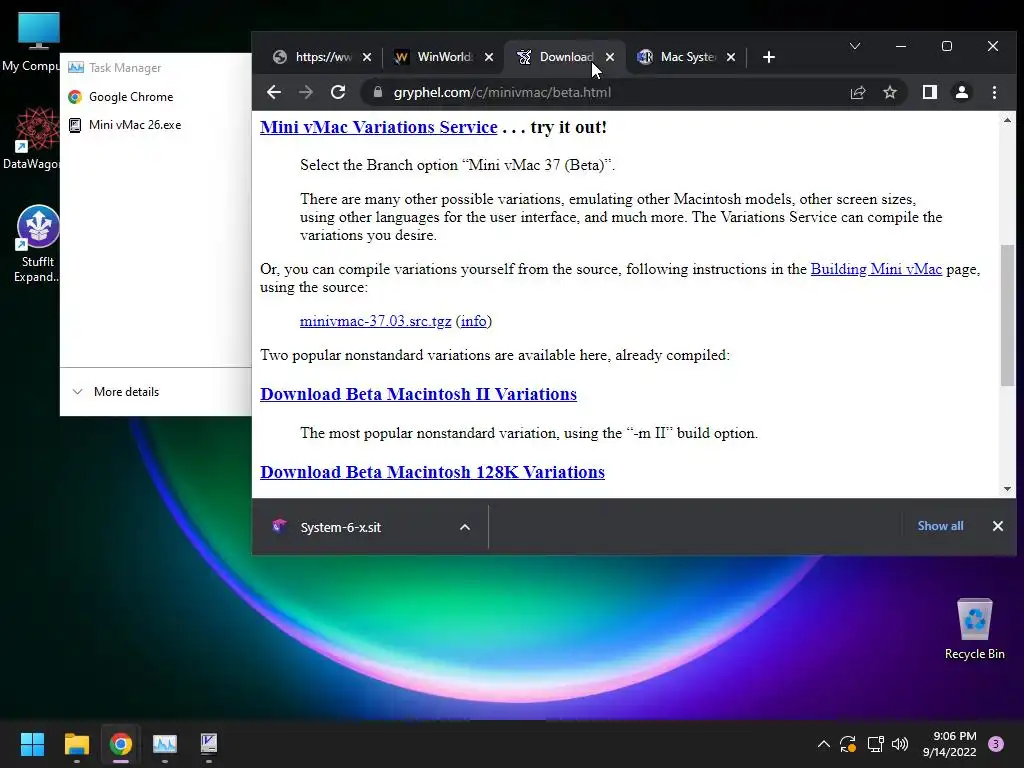The height and width of the screenshot is (768, 1024).
Task: Open File Explorer from the taskbar
Action: pos(76,744)
